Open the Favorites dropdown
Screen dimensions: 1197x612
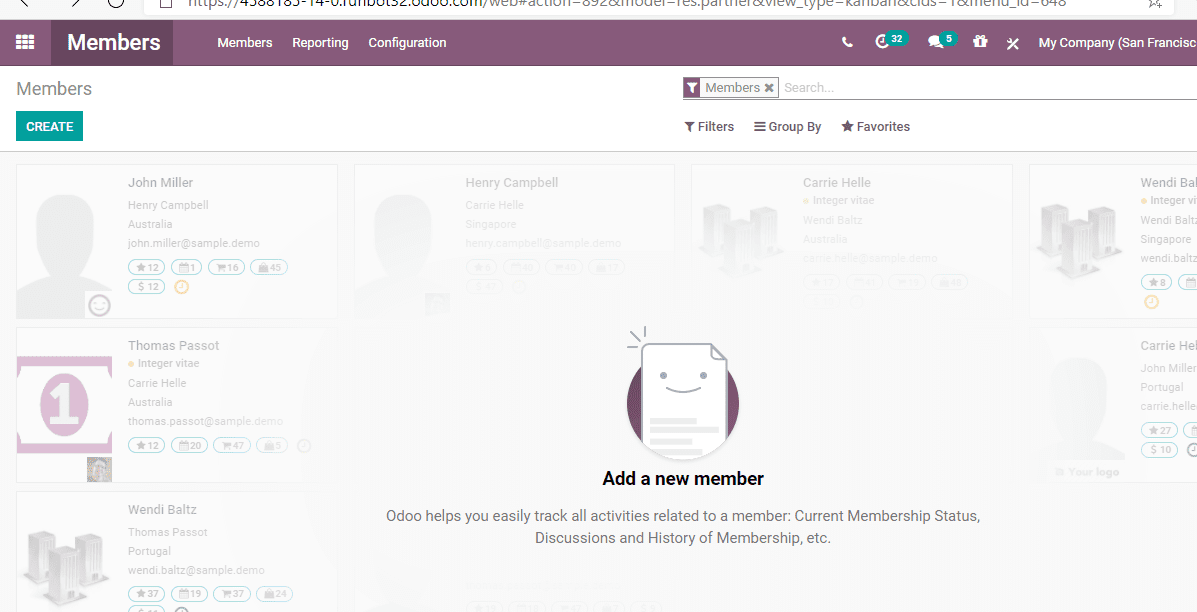click(876, 127)
